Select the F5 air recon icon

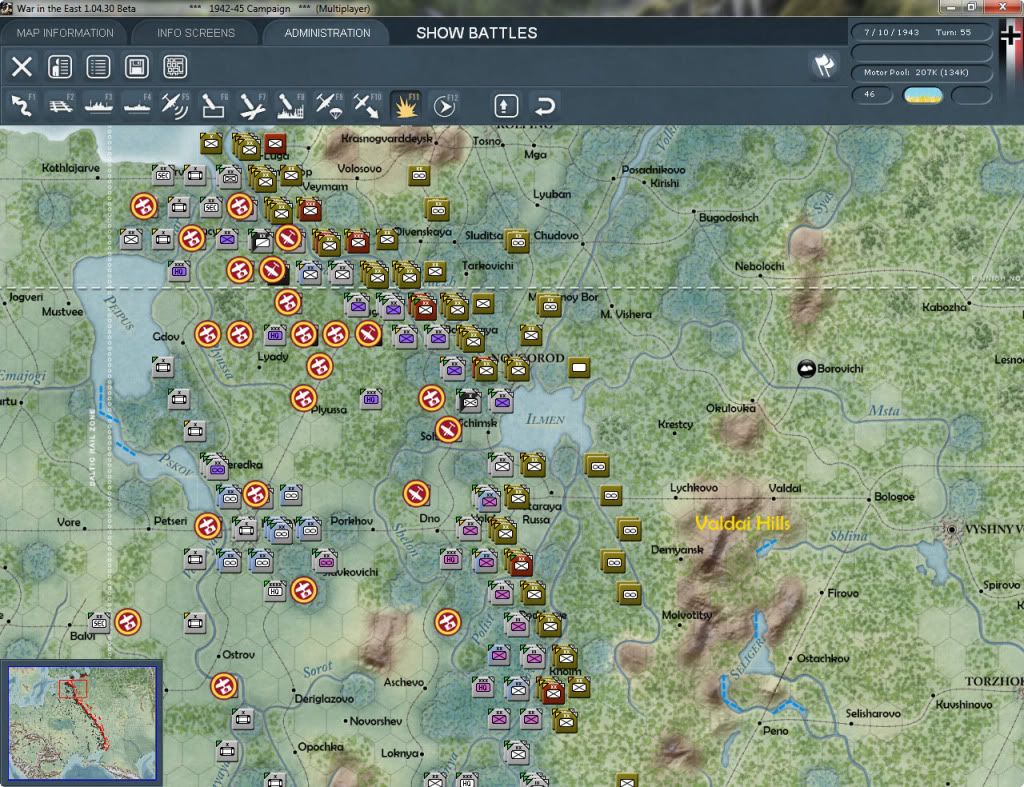pos(175,106)
